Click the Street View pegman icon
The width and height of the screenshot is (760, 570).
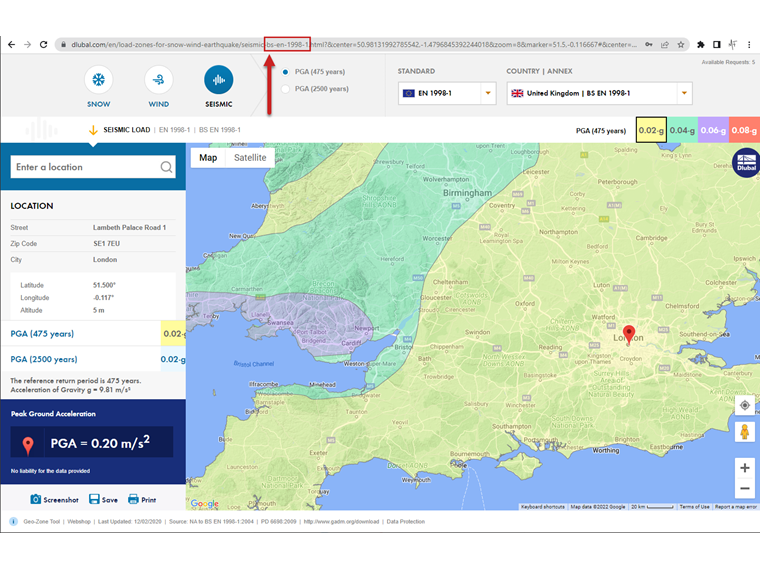[x=745, y=431]
